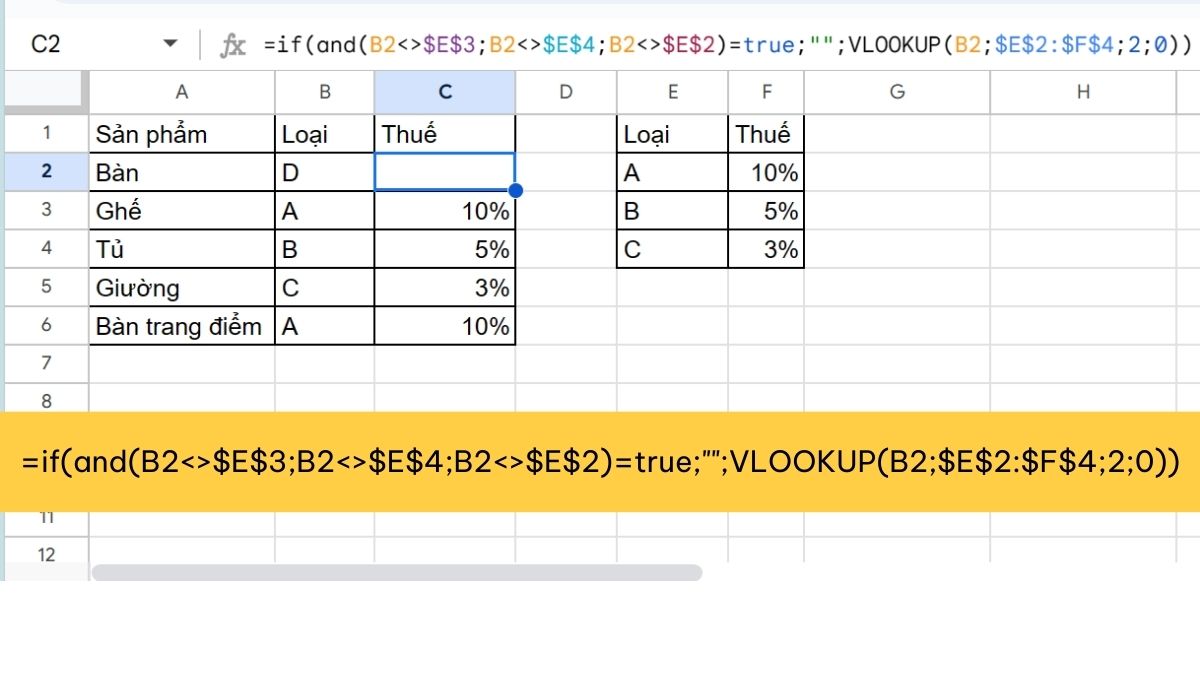This screenshot has width=1200, height=675.
Task: Click cell F4 showing 3%
Action: click(766, 249)
